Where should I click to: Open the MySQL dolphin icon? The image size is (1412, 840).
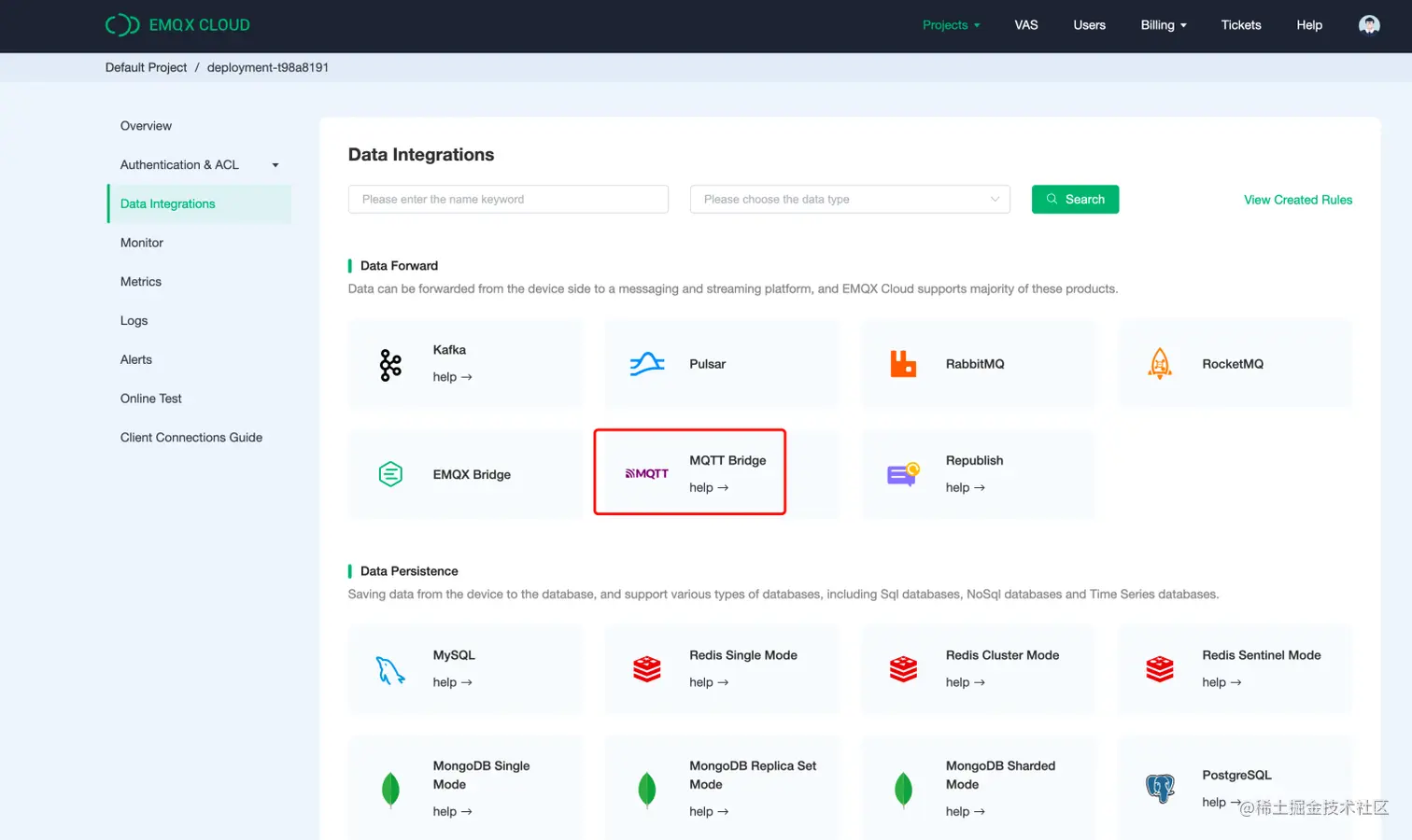(390, 669)
